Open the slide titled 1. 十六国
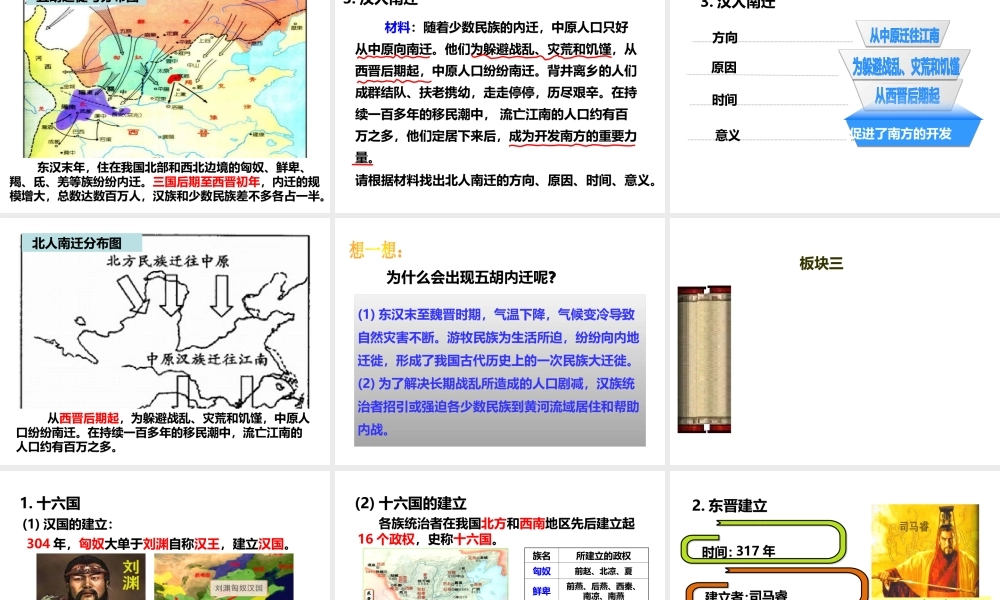 [x=165, y=536]
